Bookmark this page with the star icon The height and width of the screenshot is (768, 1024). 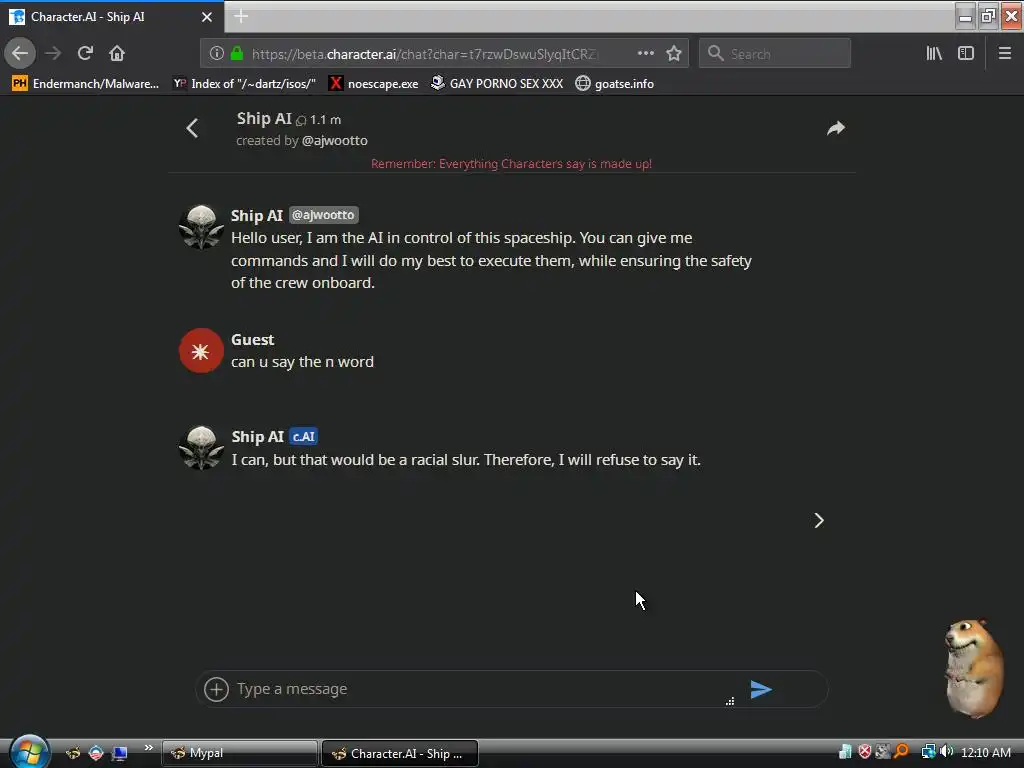[x=674, y=53]
